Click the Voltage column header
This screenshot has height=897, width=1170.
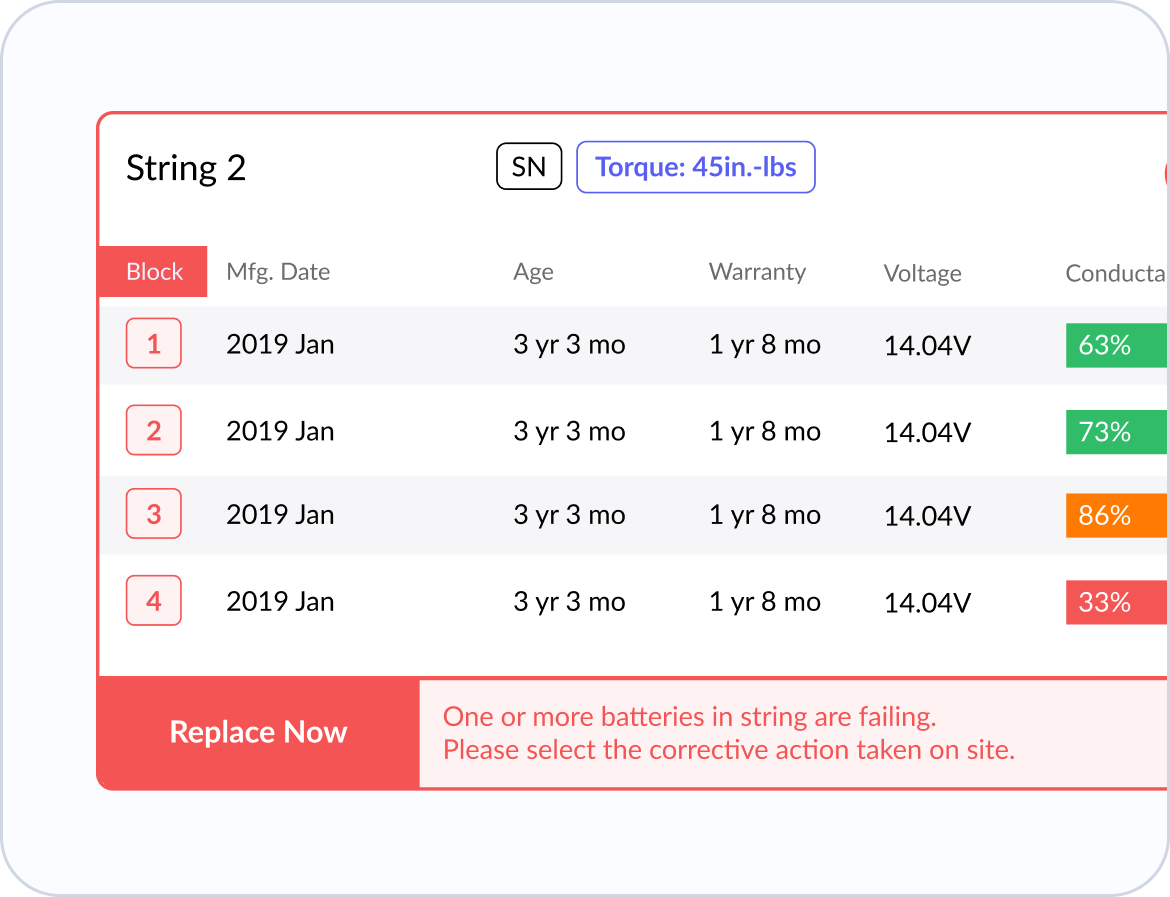click(x=922, y=273)
